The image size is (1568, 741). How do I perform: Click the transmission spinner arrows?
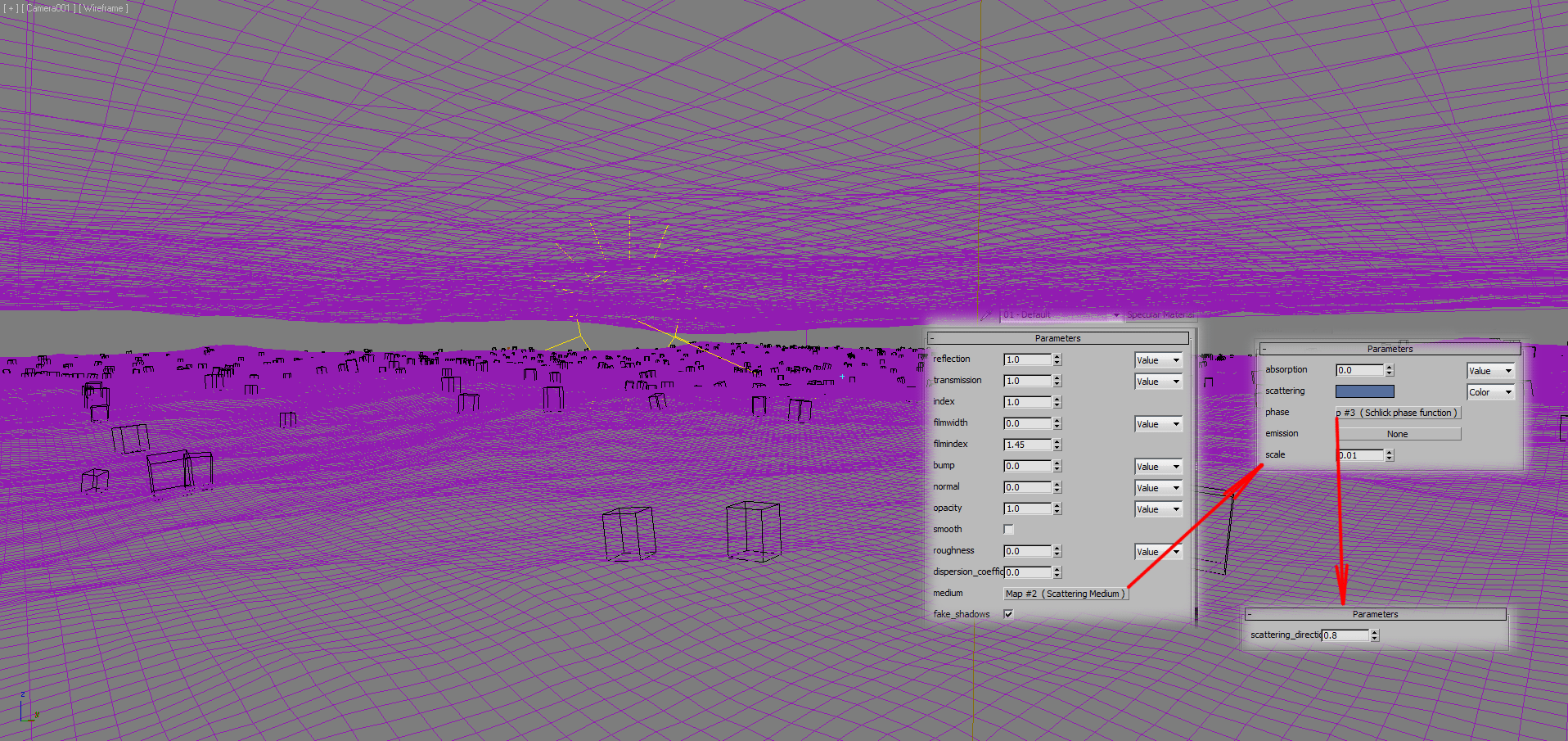tap(1057, 381)
